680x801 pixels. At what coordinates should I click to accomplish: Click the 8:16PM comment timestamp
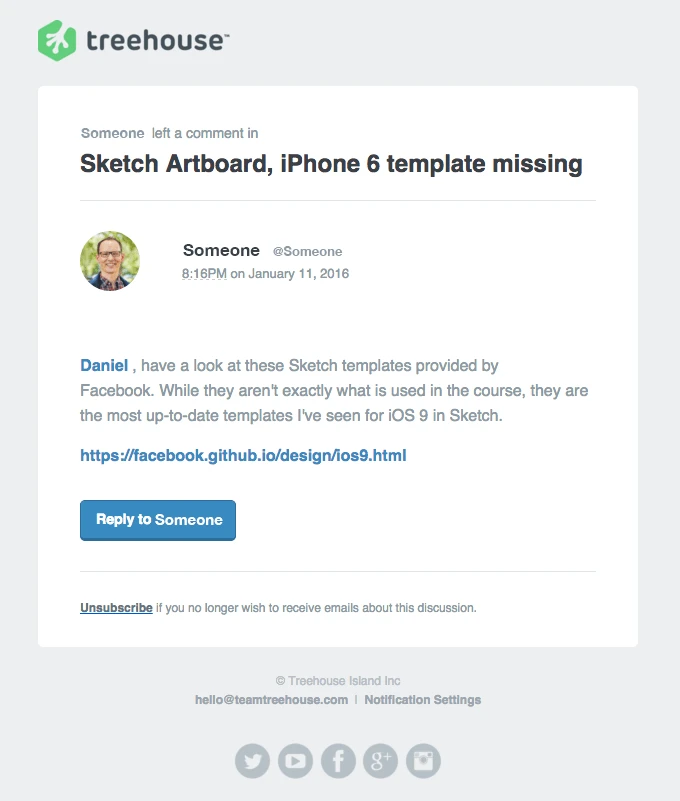[204, 273]
